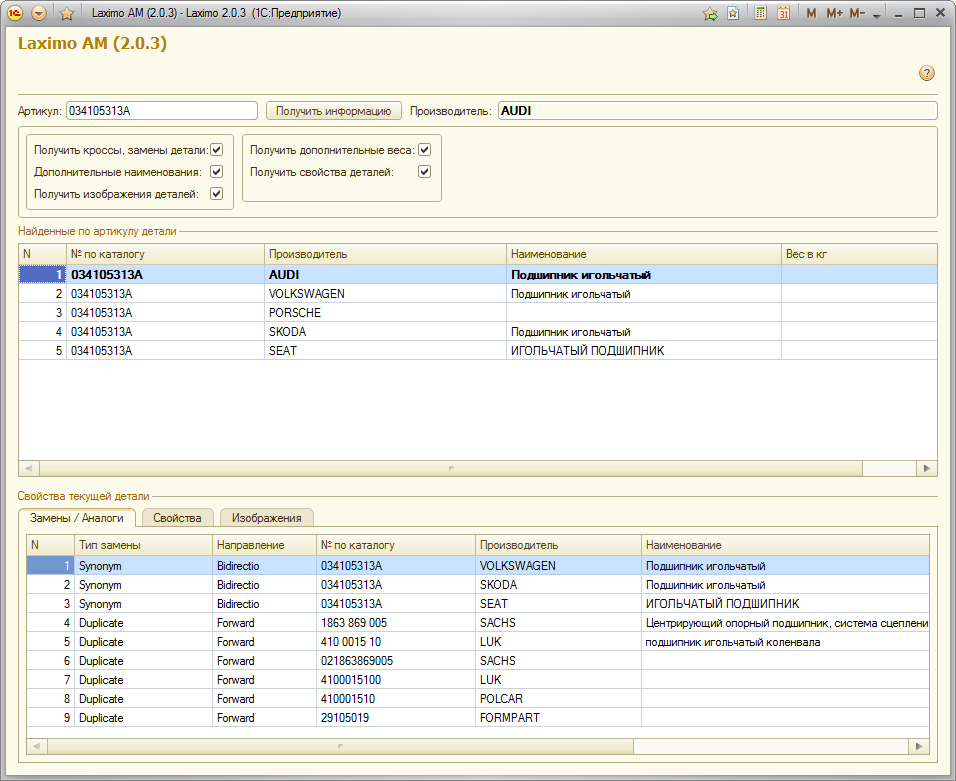The image size is (956, 781).
Task: Open the main menu round dropdown button
Action: click(x=39, y=13)
